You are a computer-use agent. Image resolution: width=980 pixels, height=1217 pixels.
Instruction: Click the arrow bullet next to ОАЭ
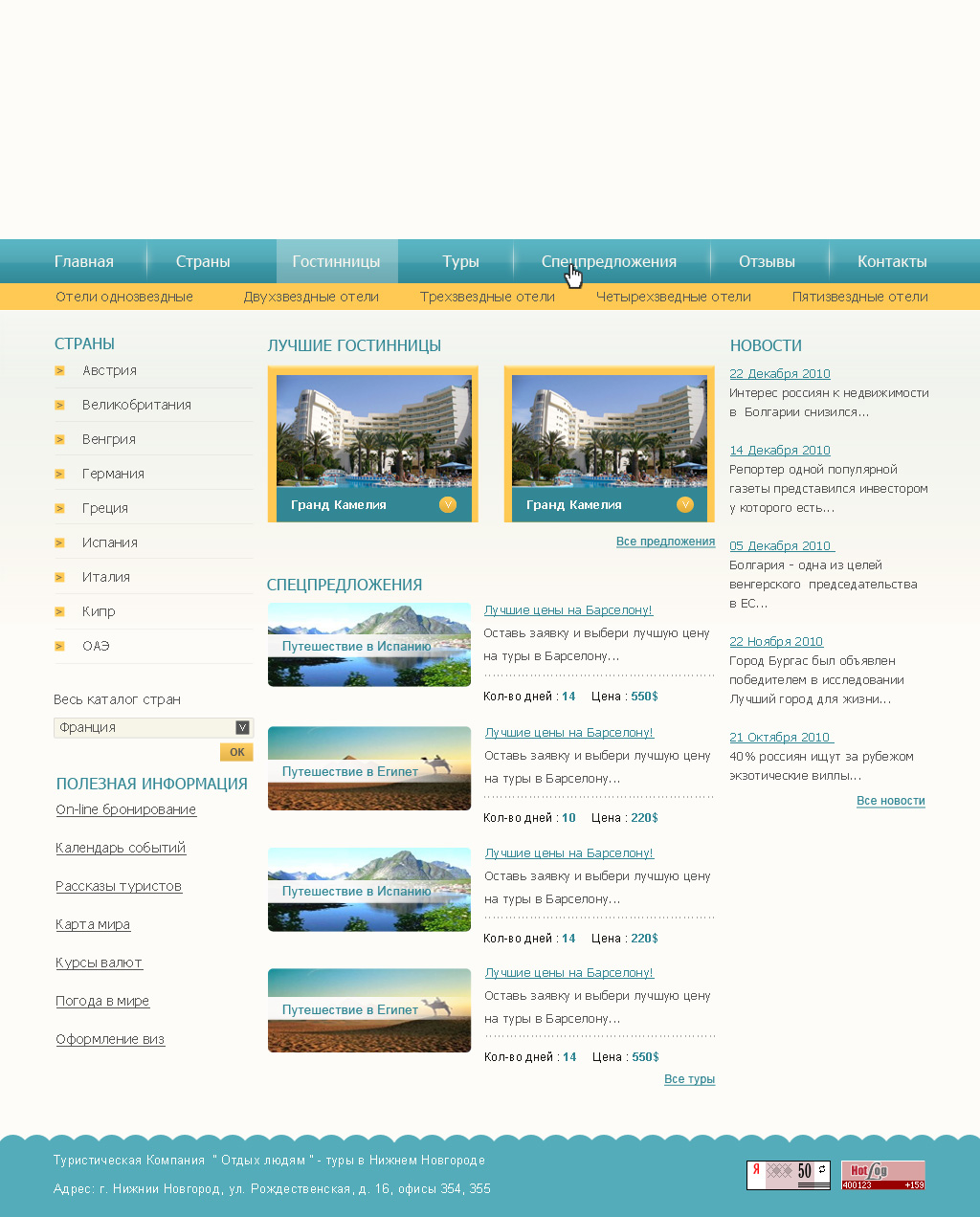59,647
